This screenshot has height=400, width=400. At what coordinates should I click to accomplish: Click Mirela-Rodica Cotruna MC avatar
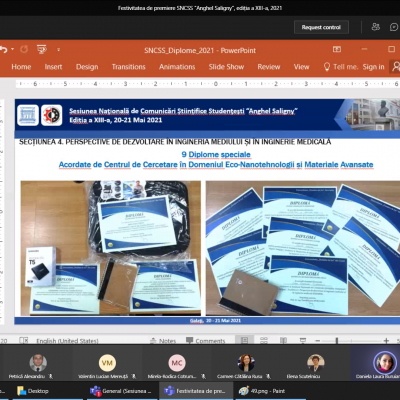(x=177, y=363)
